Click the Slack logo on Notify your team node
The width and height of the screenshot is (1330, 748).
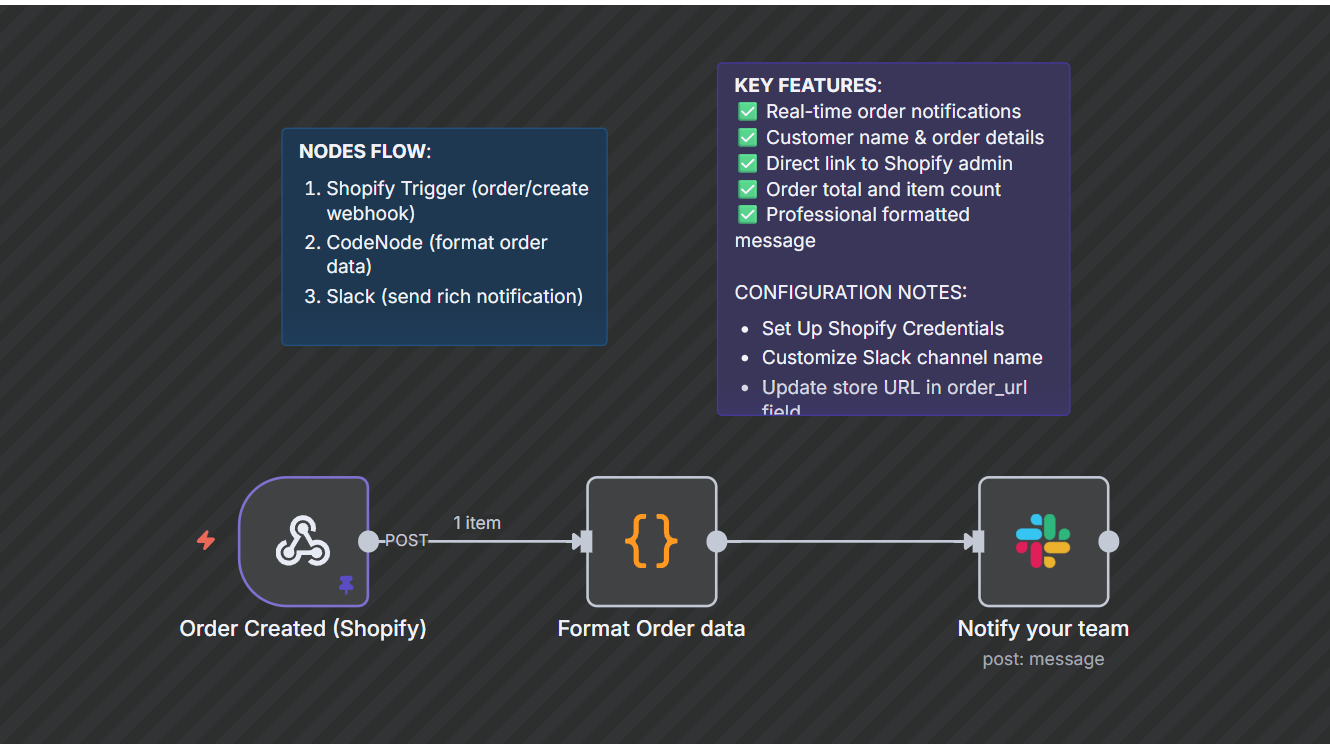coord(1043,541)
